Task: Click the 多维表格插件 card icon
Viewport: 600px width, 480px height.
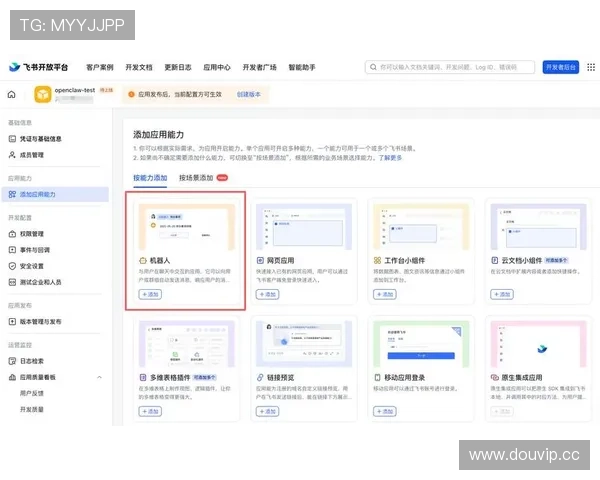Action: (143, 378)
